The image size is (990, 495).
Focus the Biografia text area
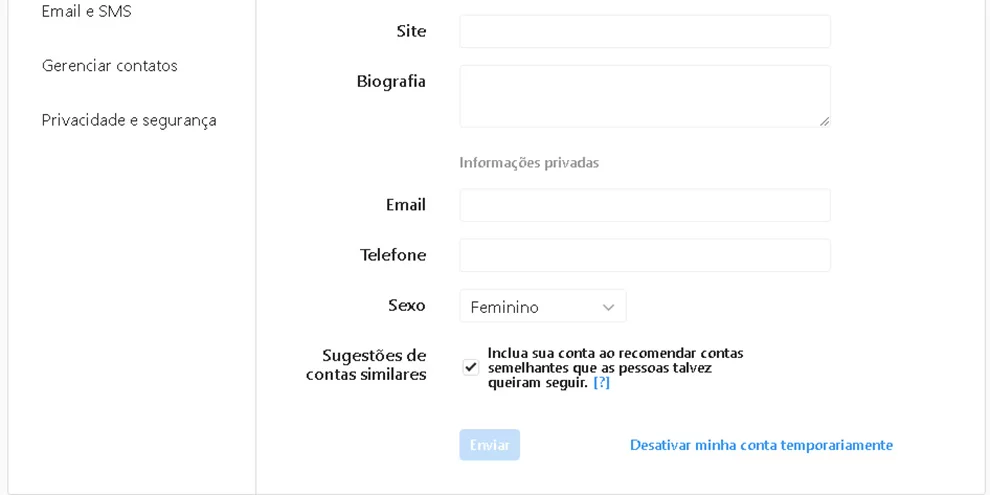point(644,96)
